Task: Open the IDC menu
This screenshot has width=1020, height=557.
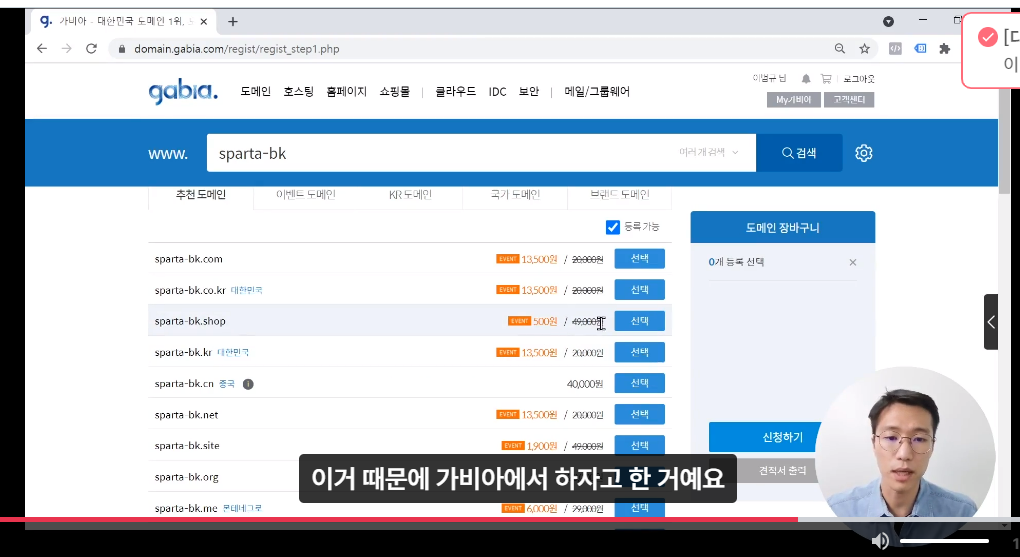Action: pos(498,92)
